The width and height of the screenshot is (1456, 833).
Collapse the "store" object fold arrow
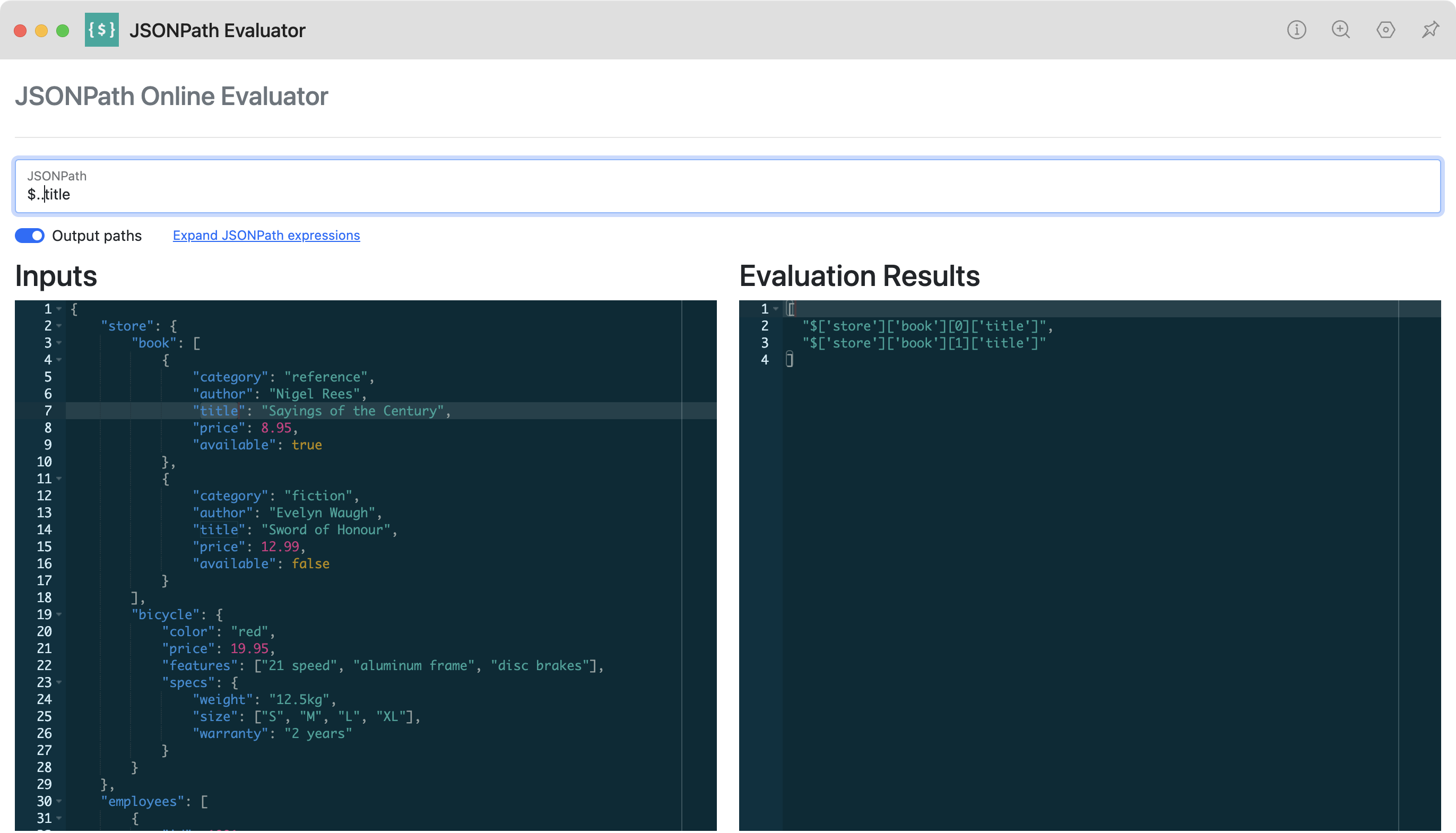tap(59, 326)
